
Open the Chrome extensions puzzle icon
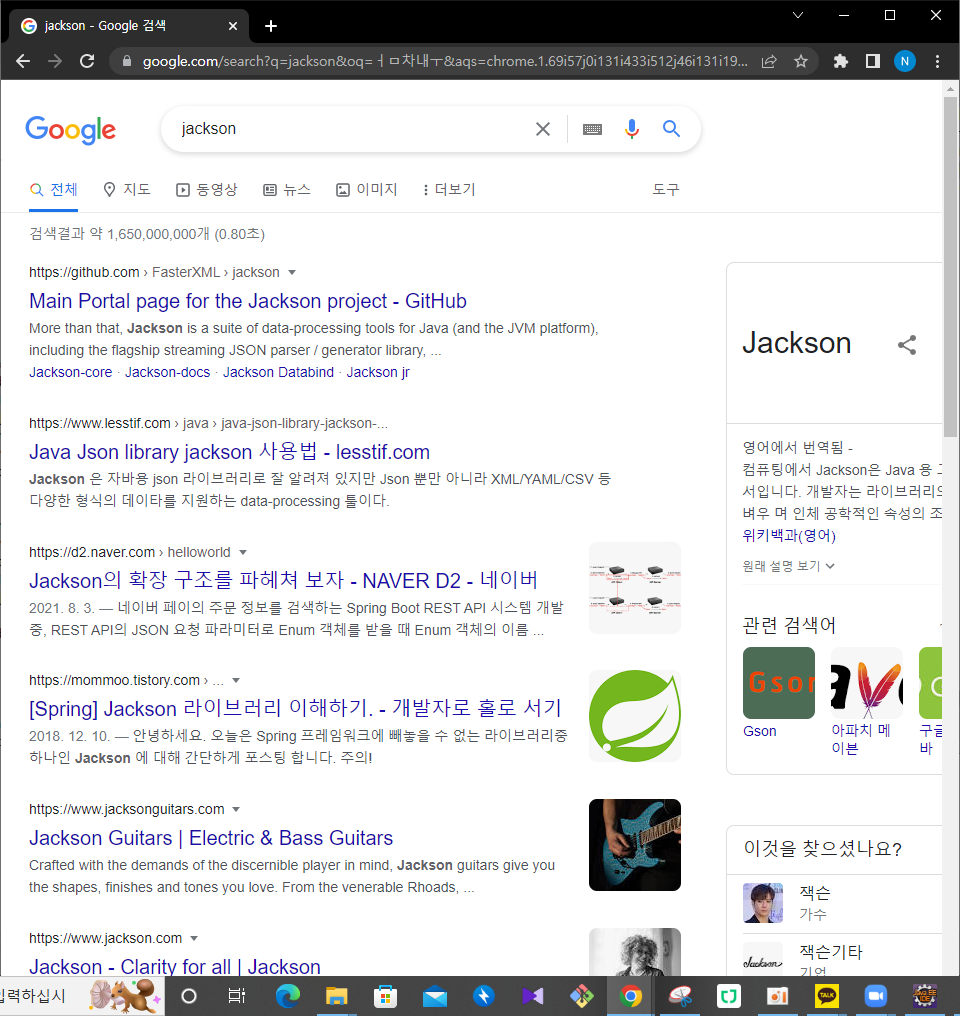coord(841,62)
